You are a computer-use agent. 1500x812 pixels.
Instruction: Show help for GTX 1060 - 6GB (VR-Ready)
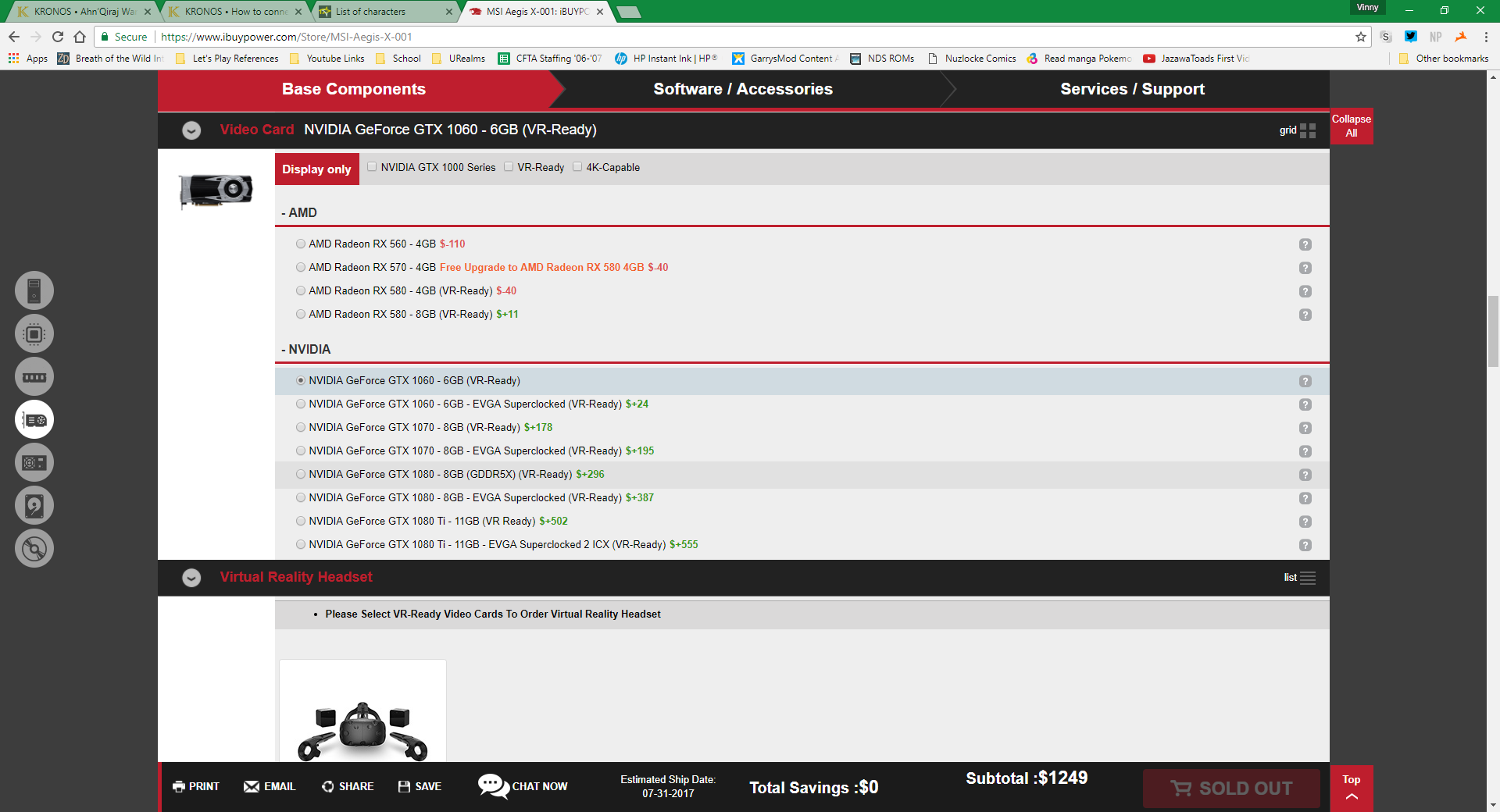point(1305,381)
